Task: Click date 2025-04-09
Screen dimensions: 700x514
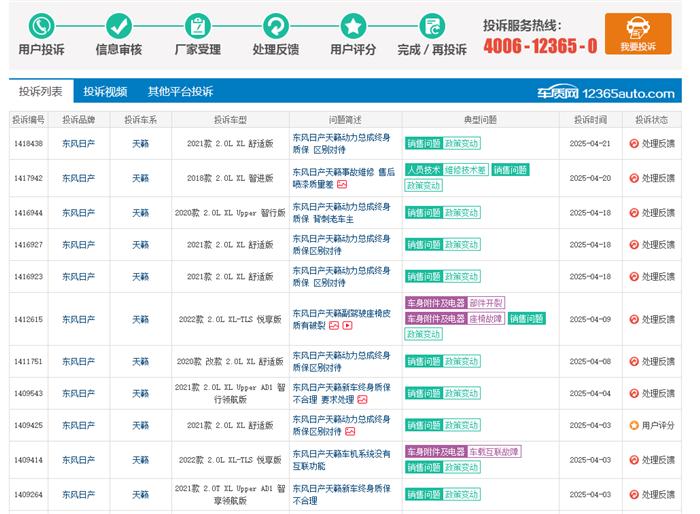Action: (590, 319)
